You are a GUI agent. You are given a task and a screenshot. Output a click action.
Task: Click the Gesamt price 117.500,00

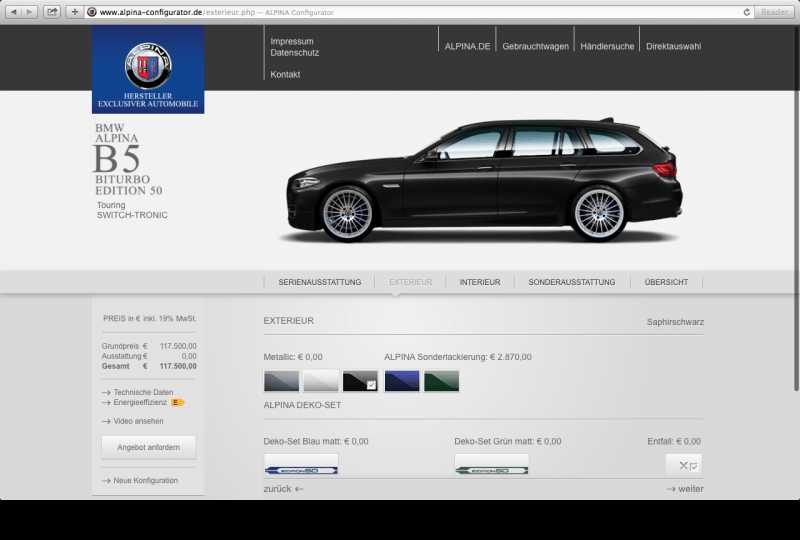click(x=178, y=366)
